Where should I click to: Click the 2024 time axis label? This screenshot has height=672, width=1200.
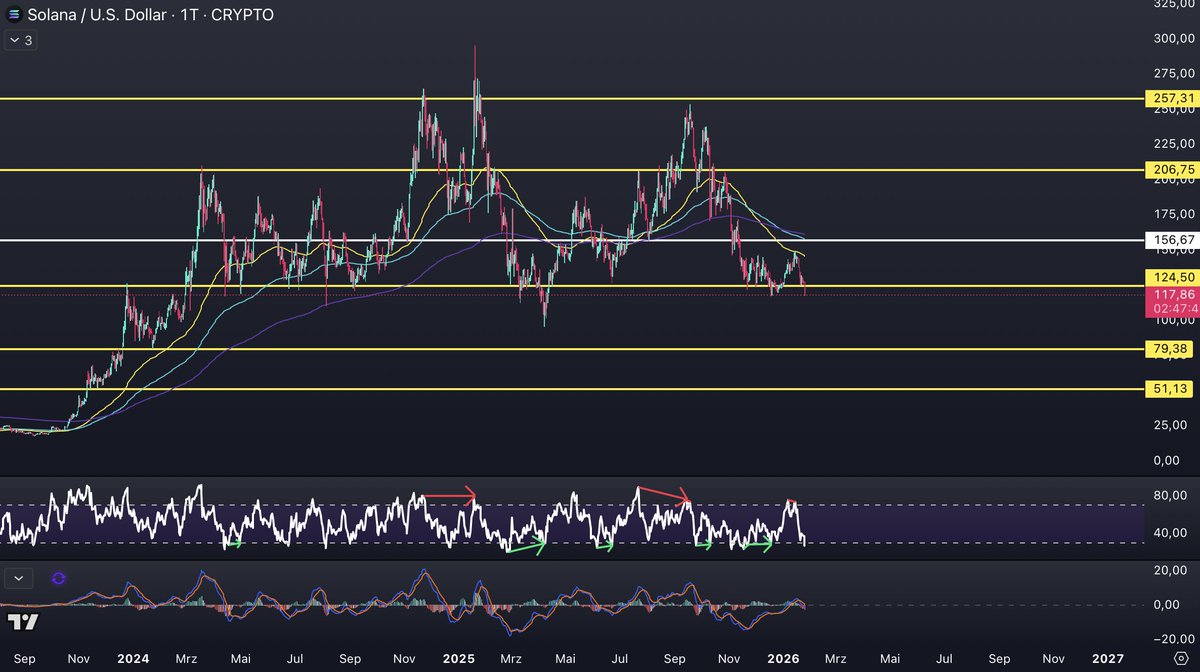133,659
